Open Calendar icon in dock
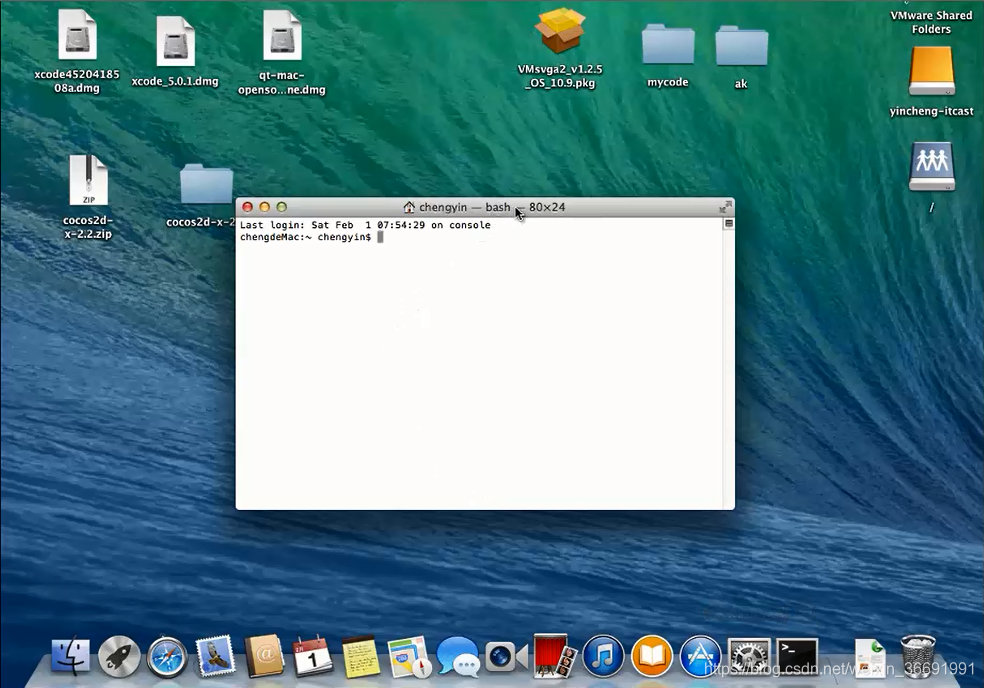Viewport: 984px width, 688px height. (313, 657)
